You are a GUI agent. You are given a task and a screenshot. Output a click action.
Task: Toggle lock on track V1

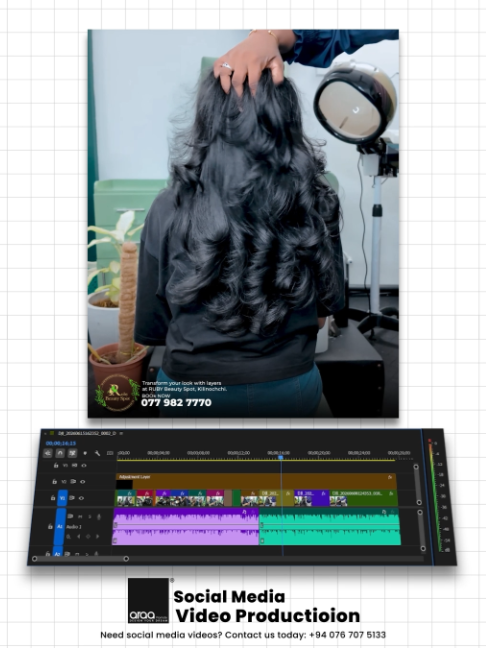tap(53, 498)
